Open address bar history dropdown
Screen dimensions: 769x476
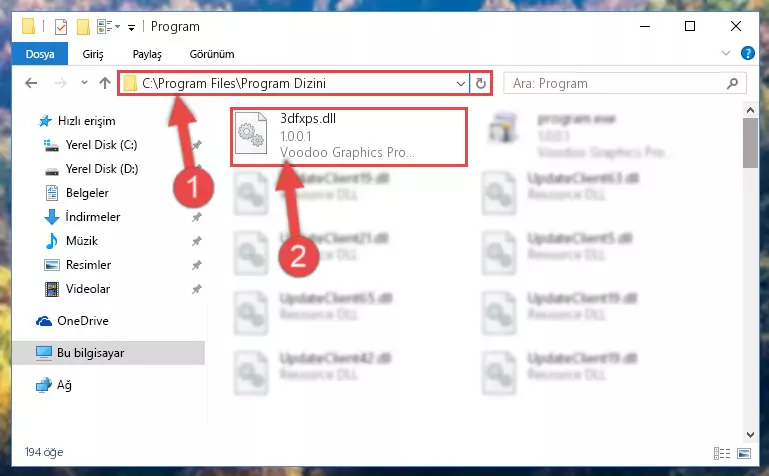coord(461,83)
